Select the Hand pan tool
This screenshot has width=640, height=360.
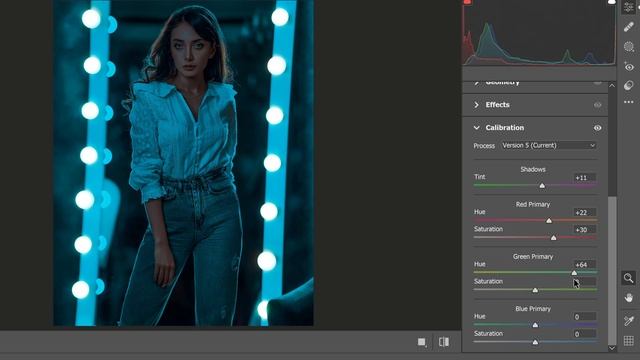(629, 298)
